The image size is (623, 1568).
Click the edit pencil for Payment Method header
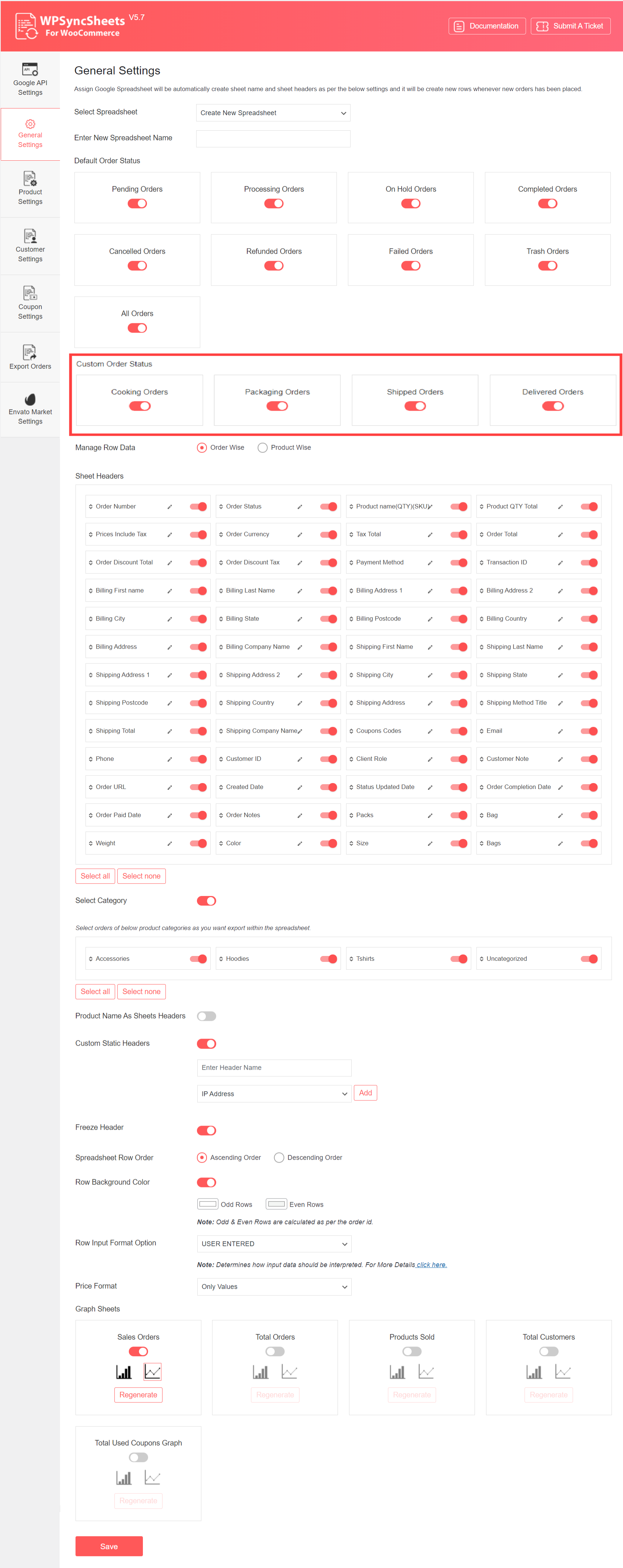430,562
